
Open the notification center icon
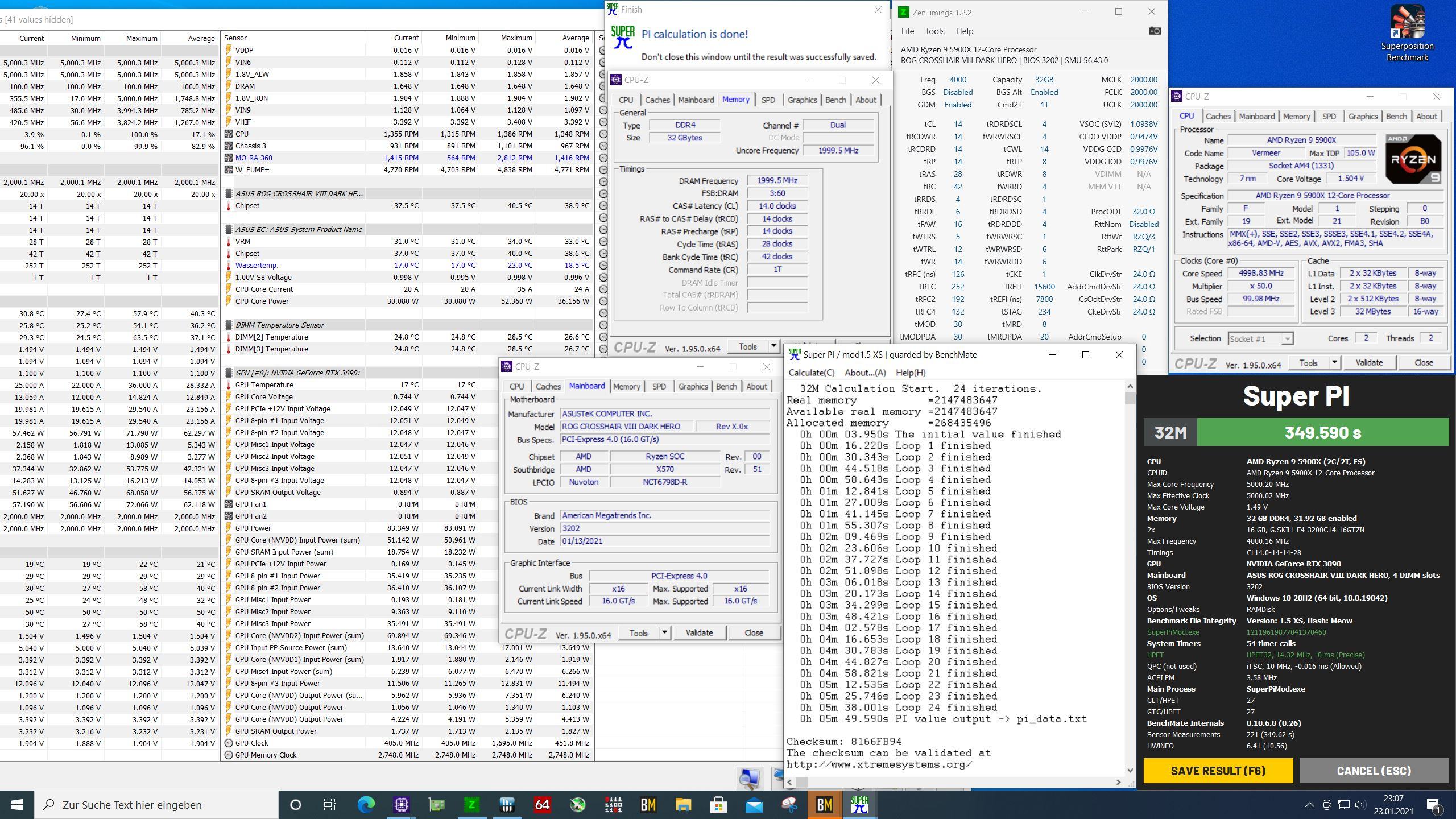click(x=1434, y=805)
